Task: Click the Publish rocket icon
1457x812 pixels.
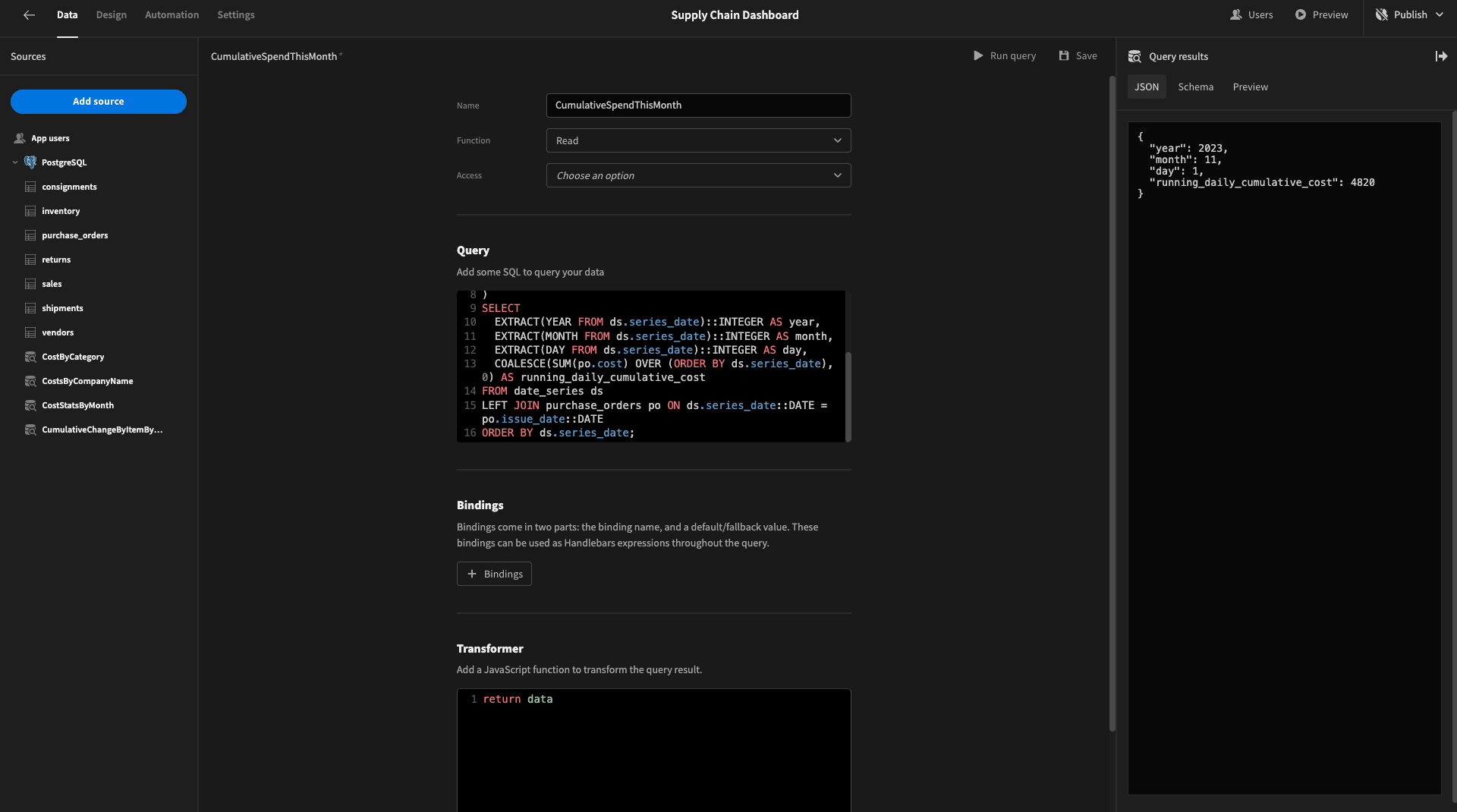Action: coord(1382,14)
